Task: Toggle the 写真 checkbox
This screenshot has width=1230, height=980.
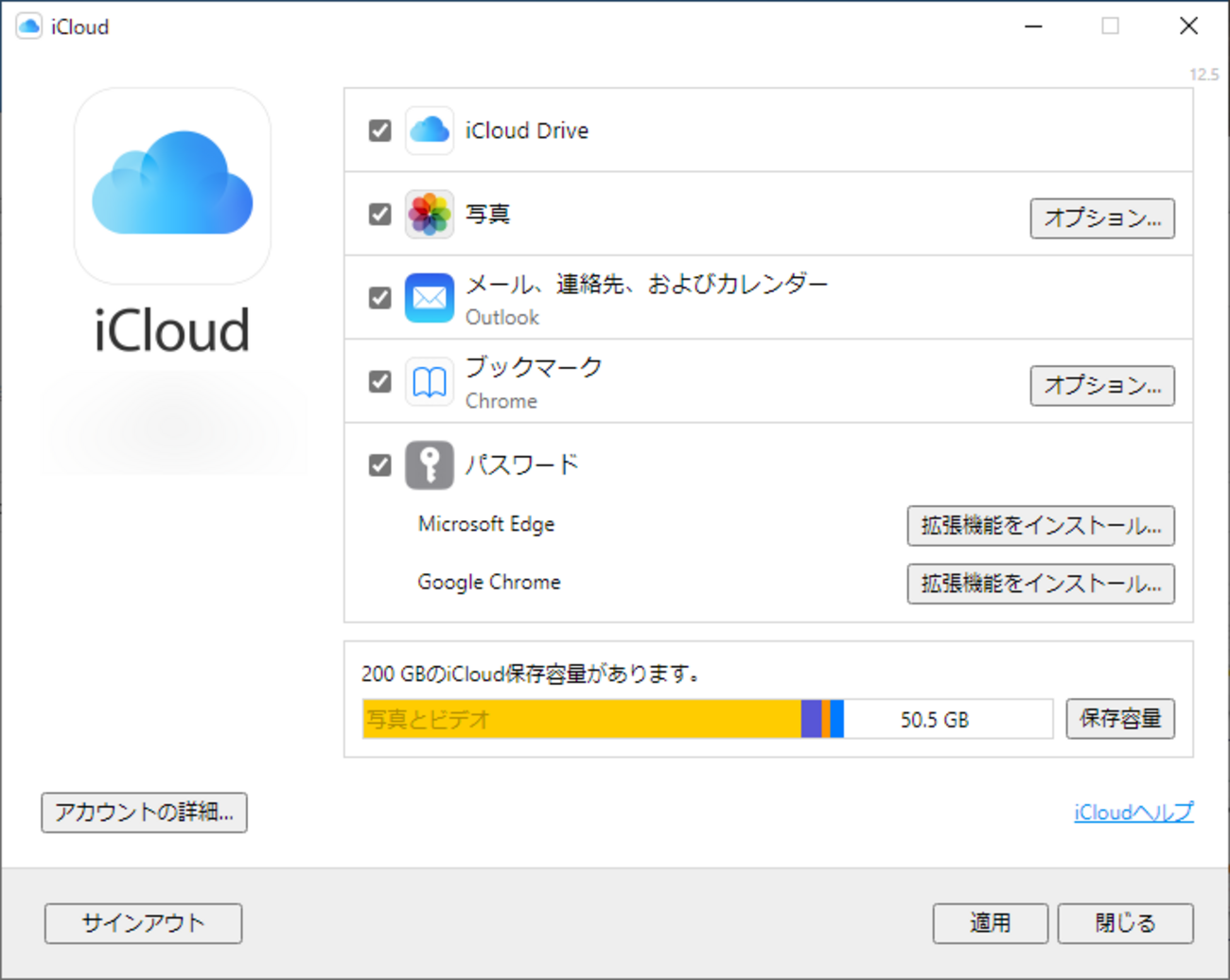Action: [380, 215]
